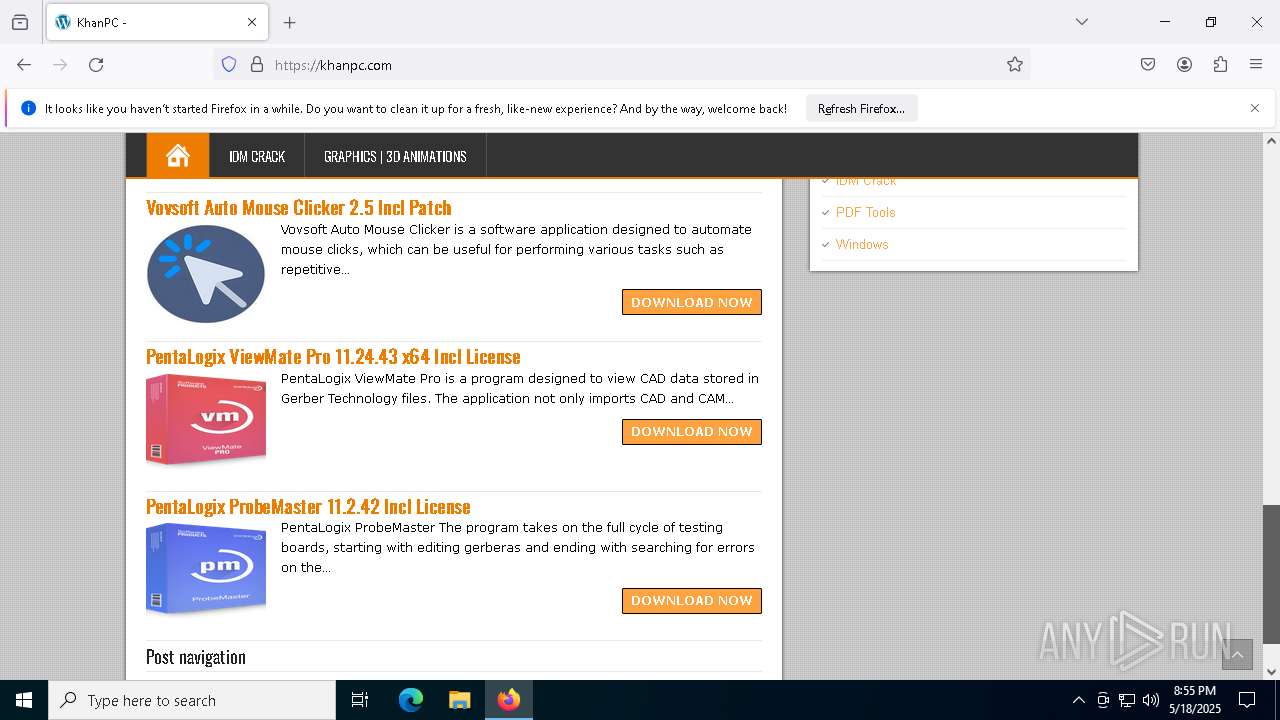
Task: Download PentaLogix ProbeMaster now
Action: 692,600
